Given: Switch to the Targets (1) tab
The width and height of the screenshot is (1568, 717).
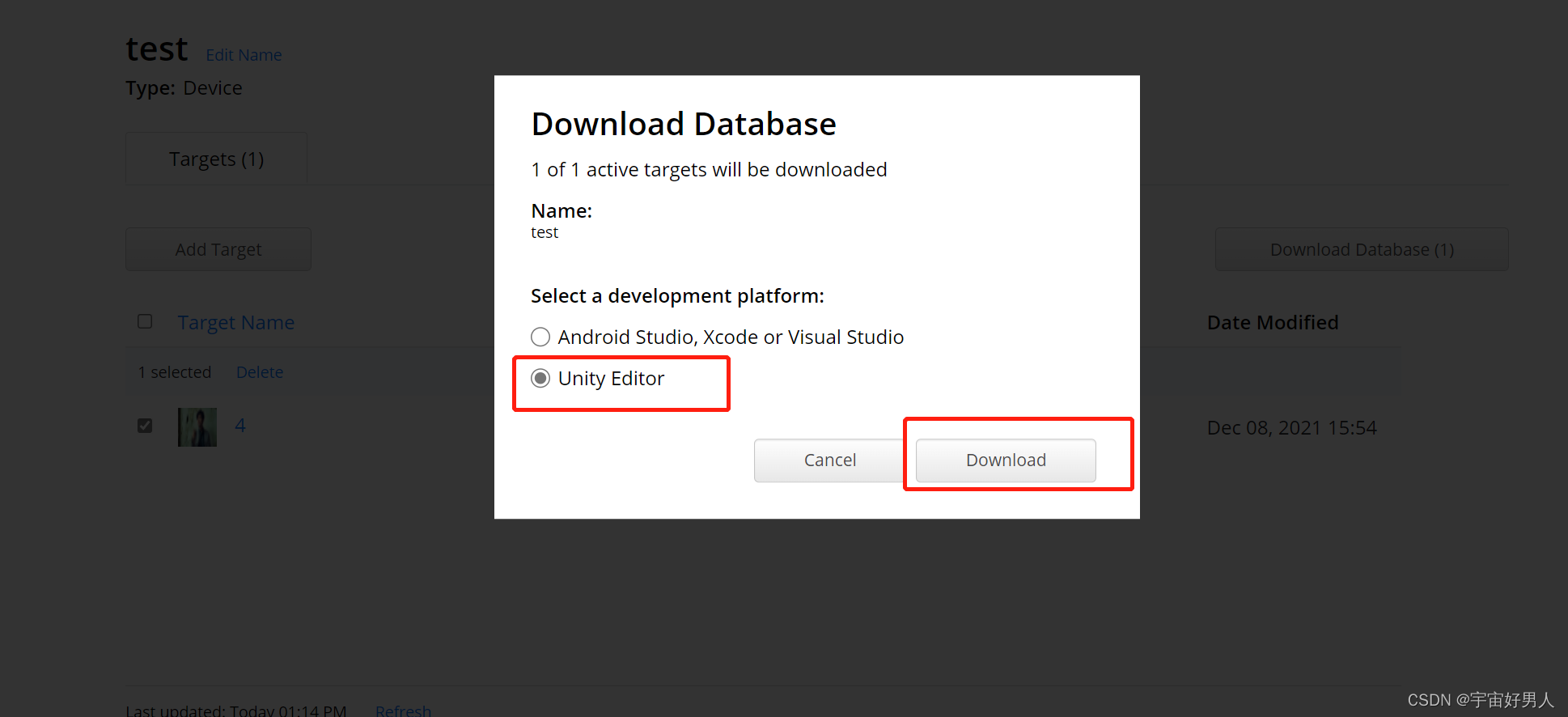Looking at the screenshot, I should [217, 159].
